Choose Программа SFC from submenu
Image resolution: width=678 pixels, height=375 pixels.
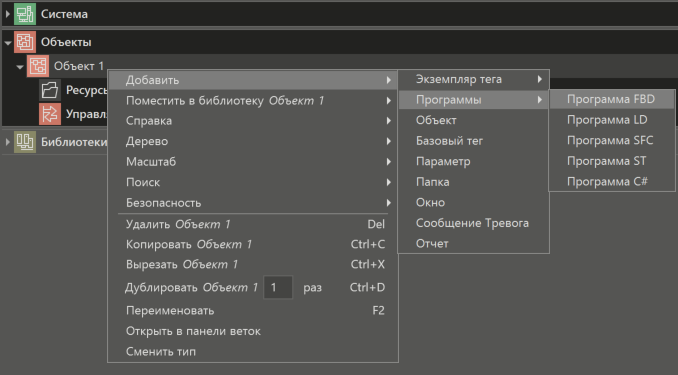611,140
